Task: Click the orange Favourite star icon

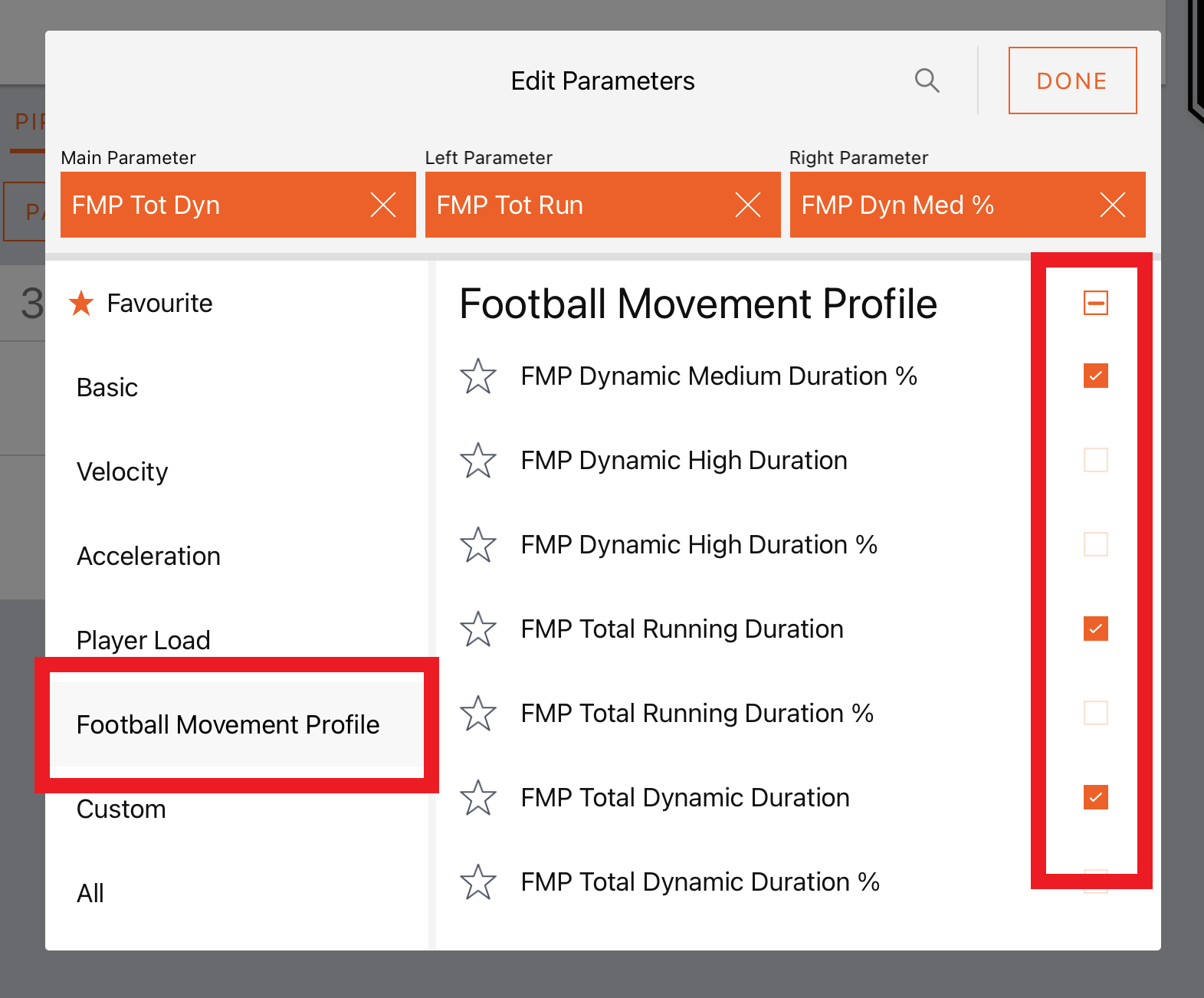Action: (81, 303)
